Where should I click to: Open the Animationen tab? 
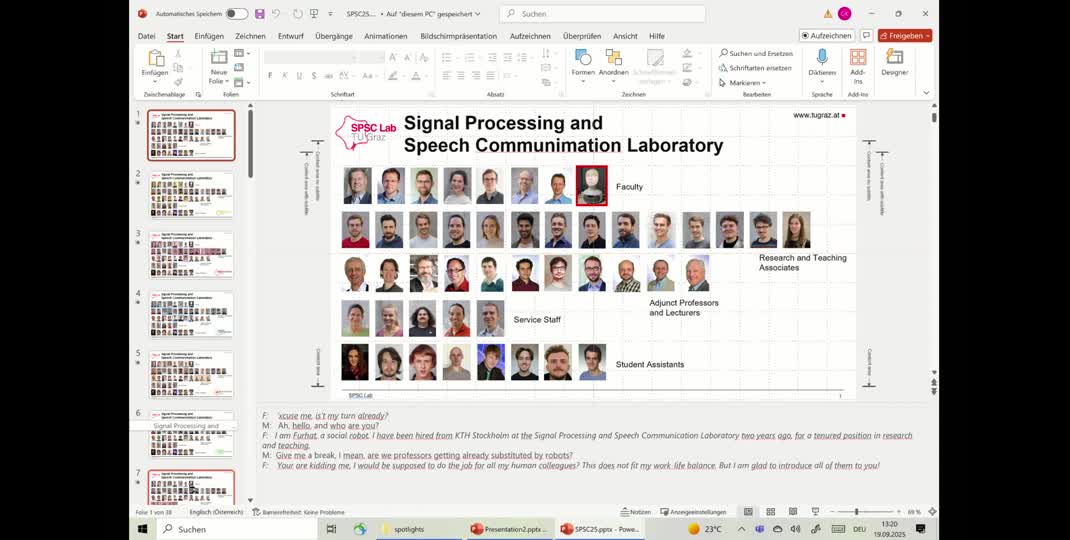pyautogui.click(x=386, y=36)
